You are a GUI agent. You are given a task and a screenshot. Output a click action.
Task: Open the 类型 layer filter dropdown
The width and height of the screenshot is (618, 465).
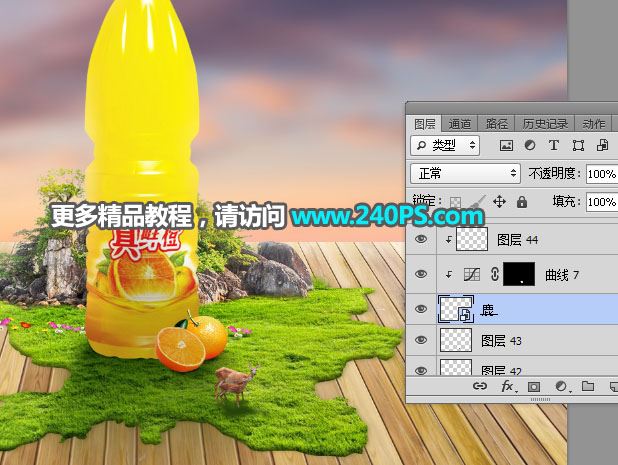pos(445,145)
